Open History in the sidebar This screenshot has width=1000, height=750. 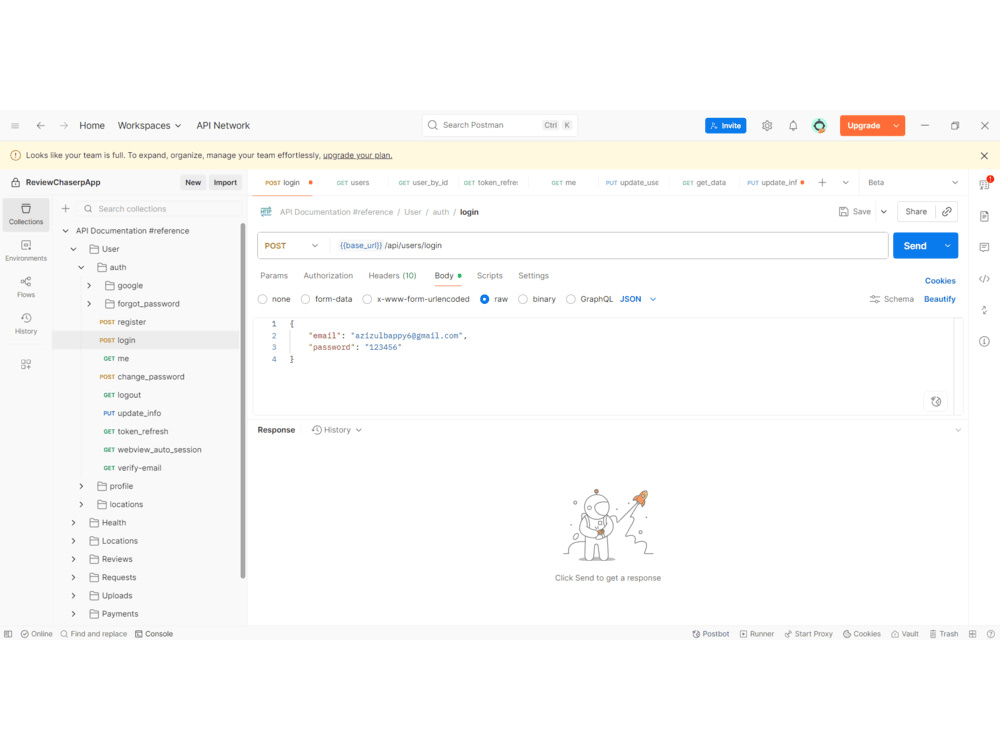[x=26, y=323]
